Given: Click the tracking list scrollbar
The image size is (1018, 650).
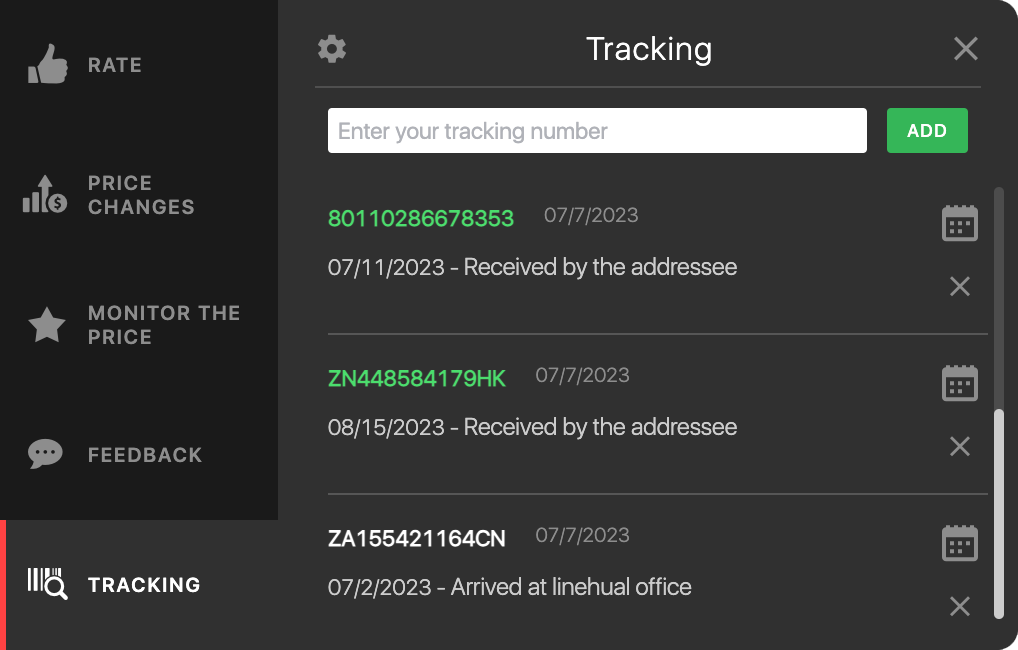Looking at the screenshot, I should pyautogui.click(x=998, y=510).
